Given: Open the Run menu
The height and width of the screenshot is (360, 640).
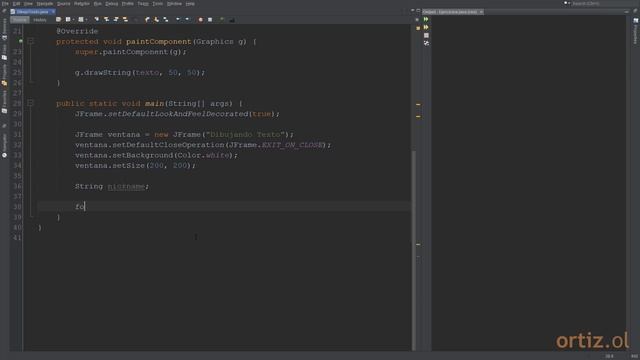Looking at the screenshot, I should click(98, 4).
